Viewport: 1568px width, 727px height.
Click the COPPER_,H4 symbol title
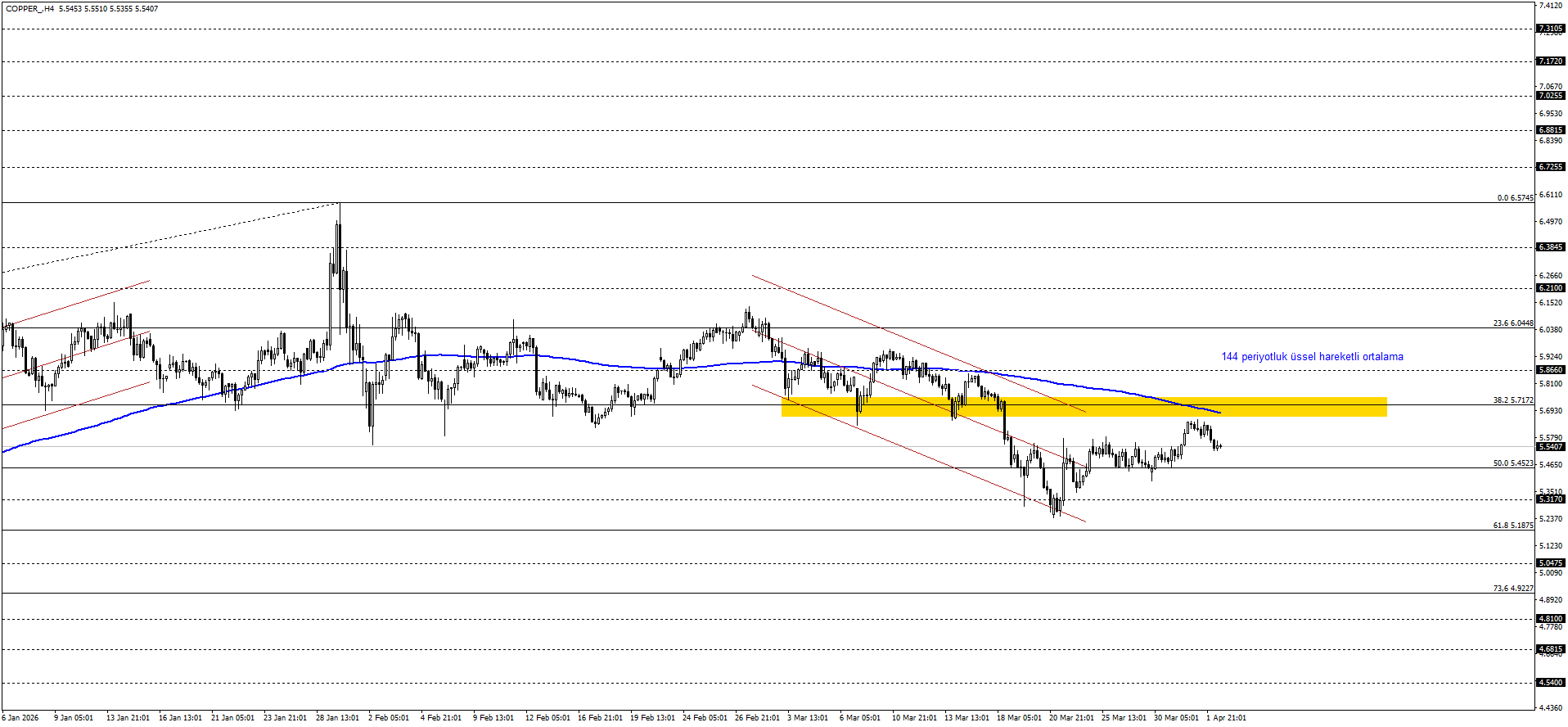30,9
